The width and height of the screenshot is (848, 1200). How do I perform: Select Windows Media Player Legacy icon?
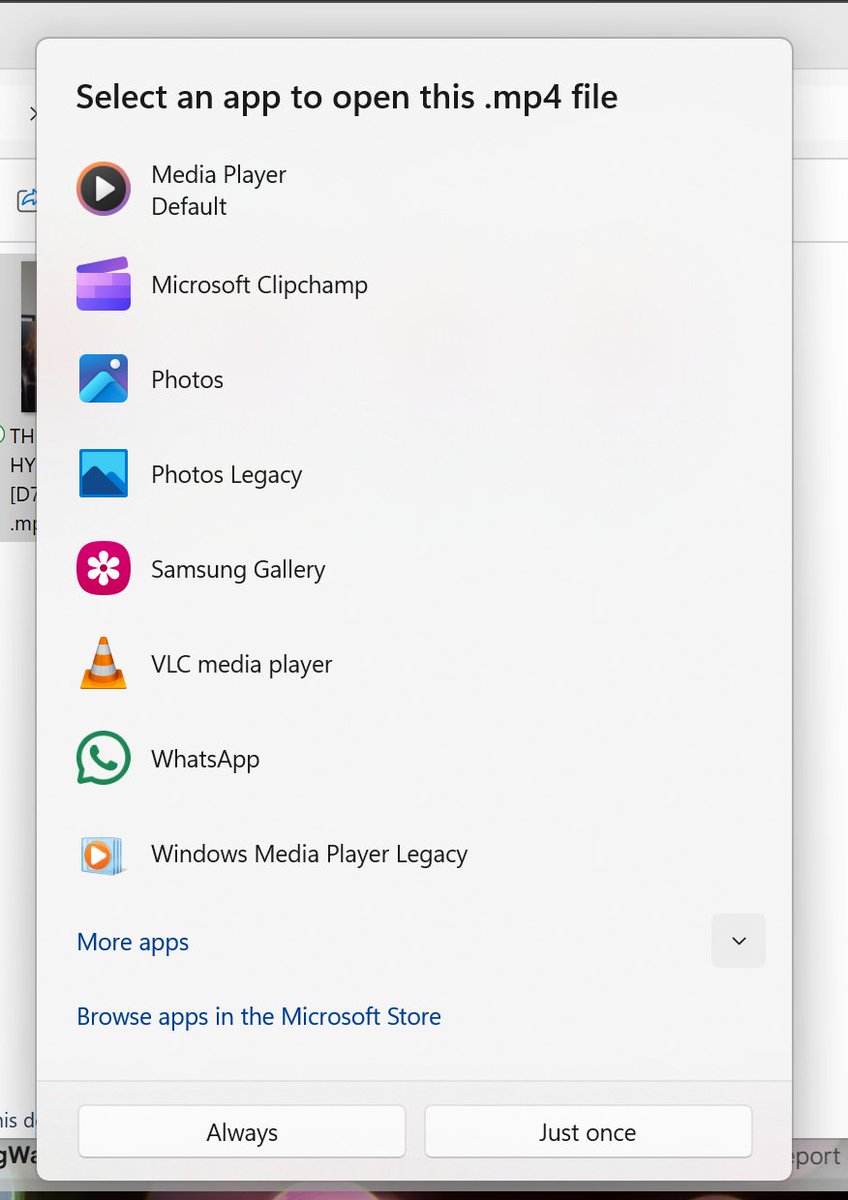pos(103,854)
